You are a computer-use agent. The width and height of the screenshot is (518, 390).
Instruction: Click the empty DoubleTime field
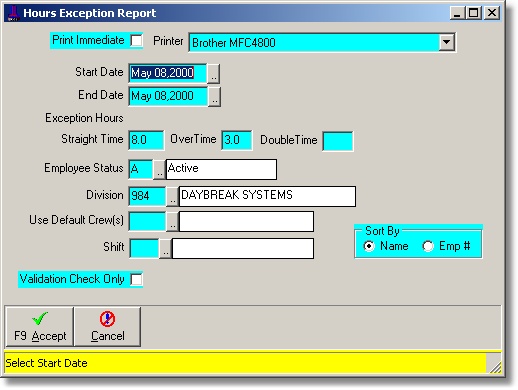point(338,141)
